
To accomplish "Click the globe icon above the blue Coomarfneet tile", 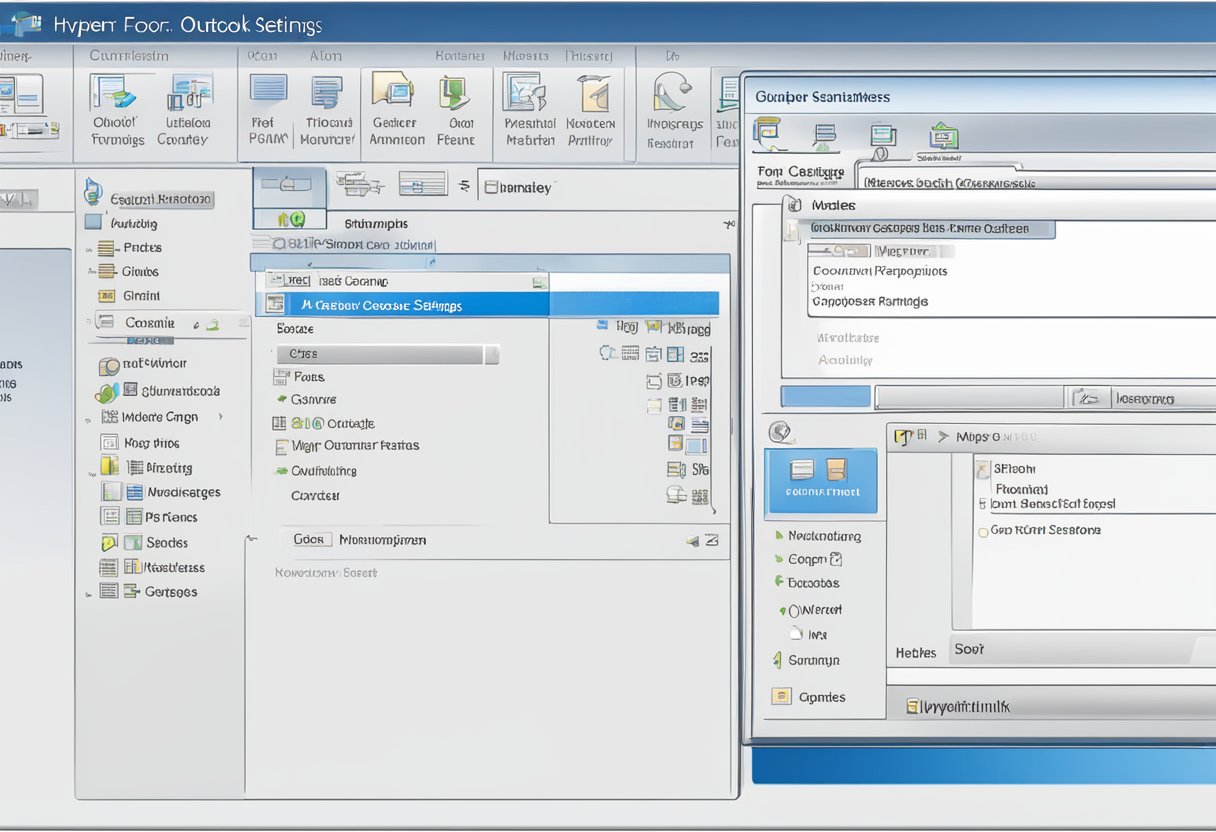I will pyautogui.click(x=779, y=432).
